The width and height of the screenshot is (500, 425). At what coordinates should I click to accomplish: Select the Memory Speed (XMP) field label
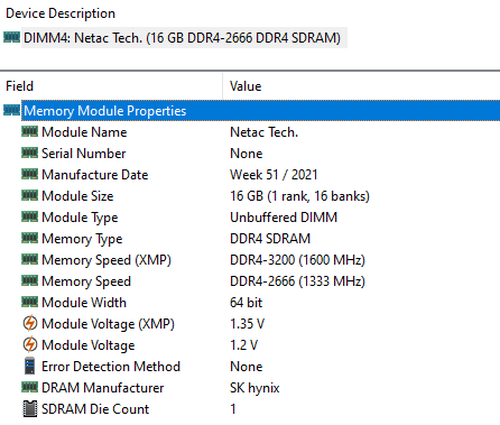[x=106, y=260]
